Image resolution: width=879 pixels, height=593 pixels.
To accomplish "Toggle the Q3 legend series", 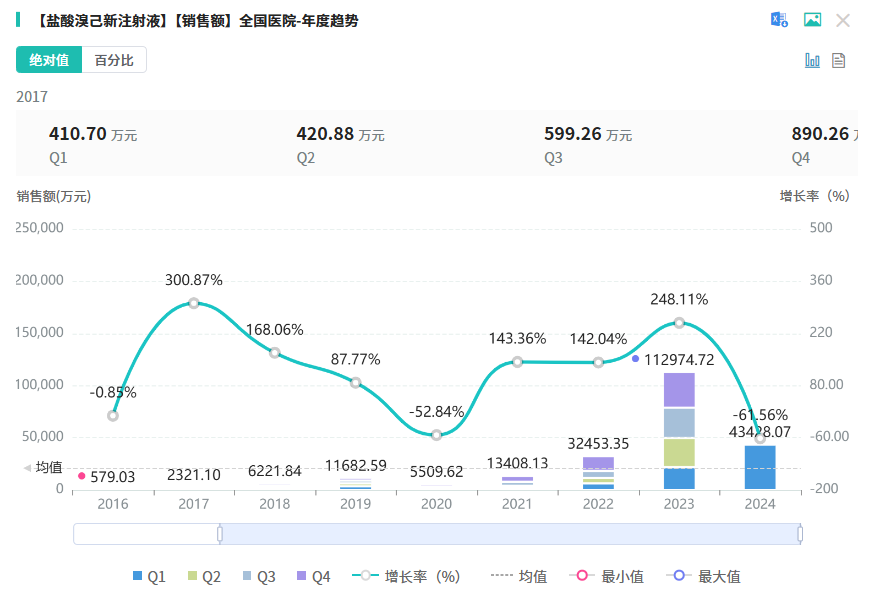I will [259, 576].
